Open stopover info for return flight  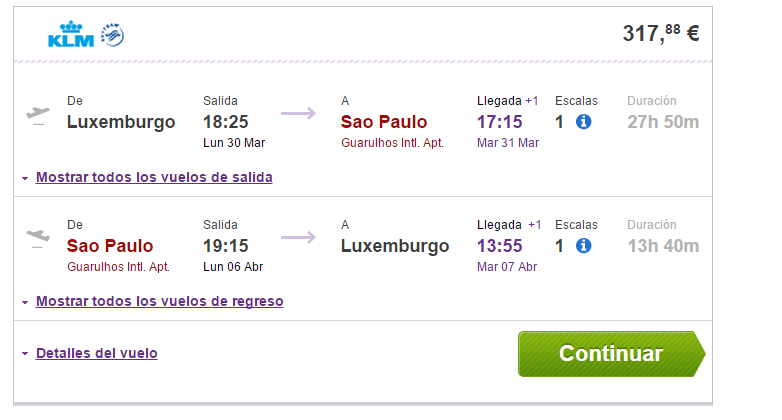(x=584, y=245)
